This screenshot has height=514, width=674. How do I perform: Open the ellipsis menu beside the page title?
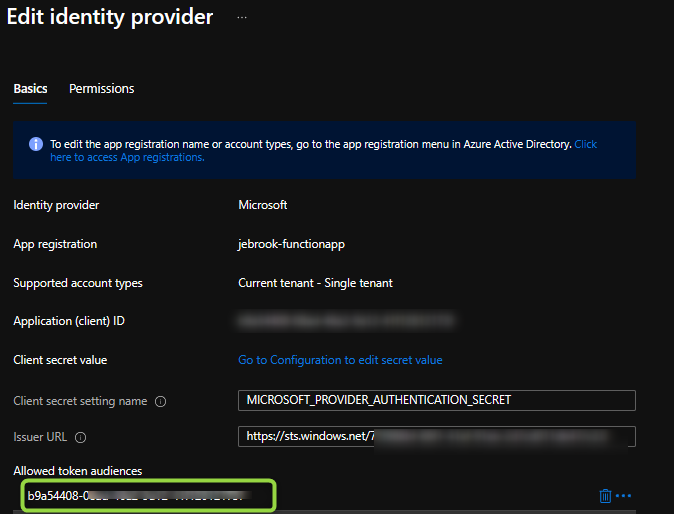coord(242,17)
